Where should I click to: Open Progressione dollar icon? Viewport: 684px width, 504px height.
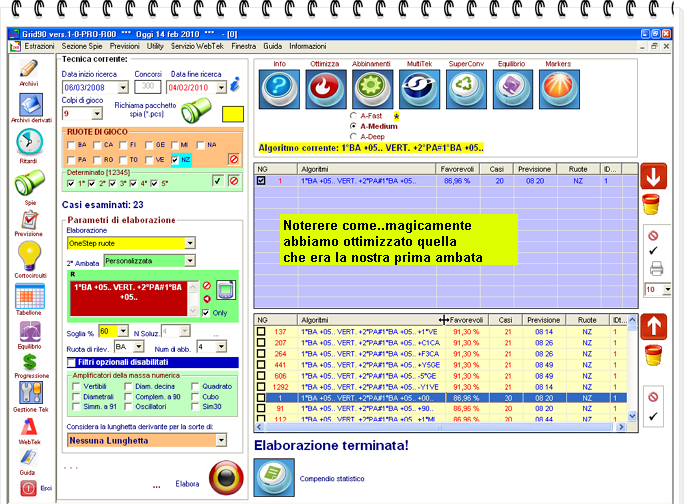pos(30,362)
